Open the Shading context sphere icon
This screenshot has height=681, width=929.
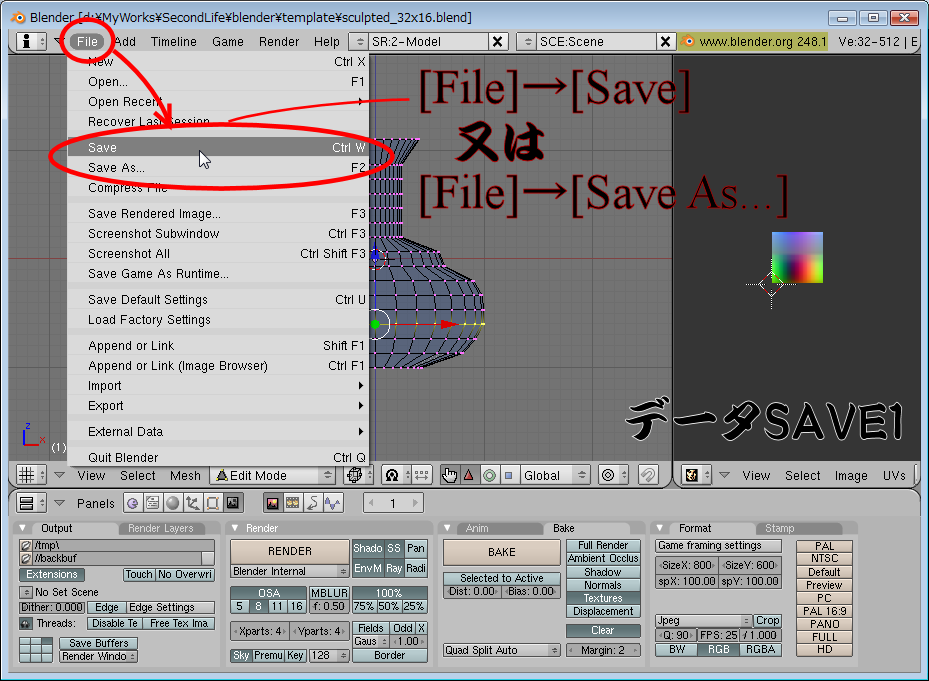172,503
